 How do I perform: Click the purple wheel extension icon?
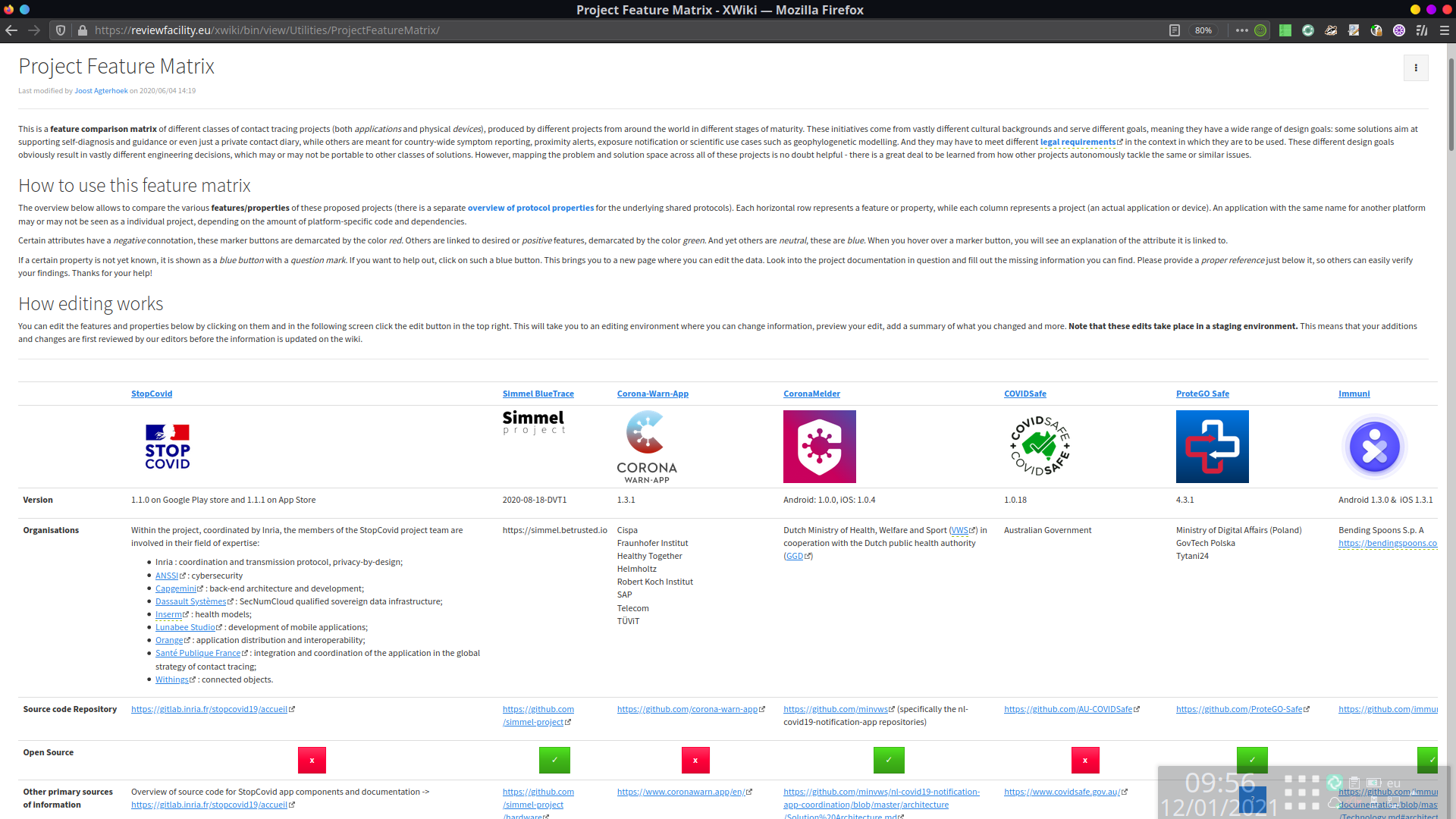point(1399,30)
